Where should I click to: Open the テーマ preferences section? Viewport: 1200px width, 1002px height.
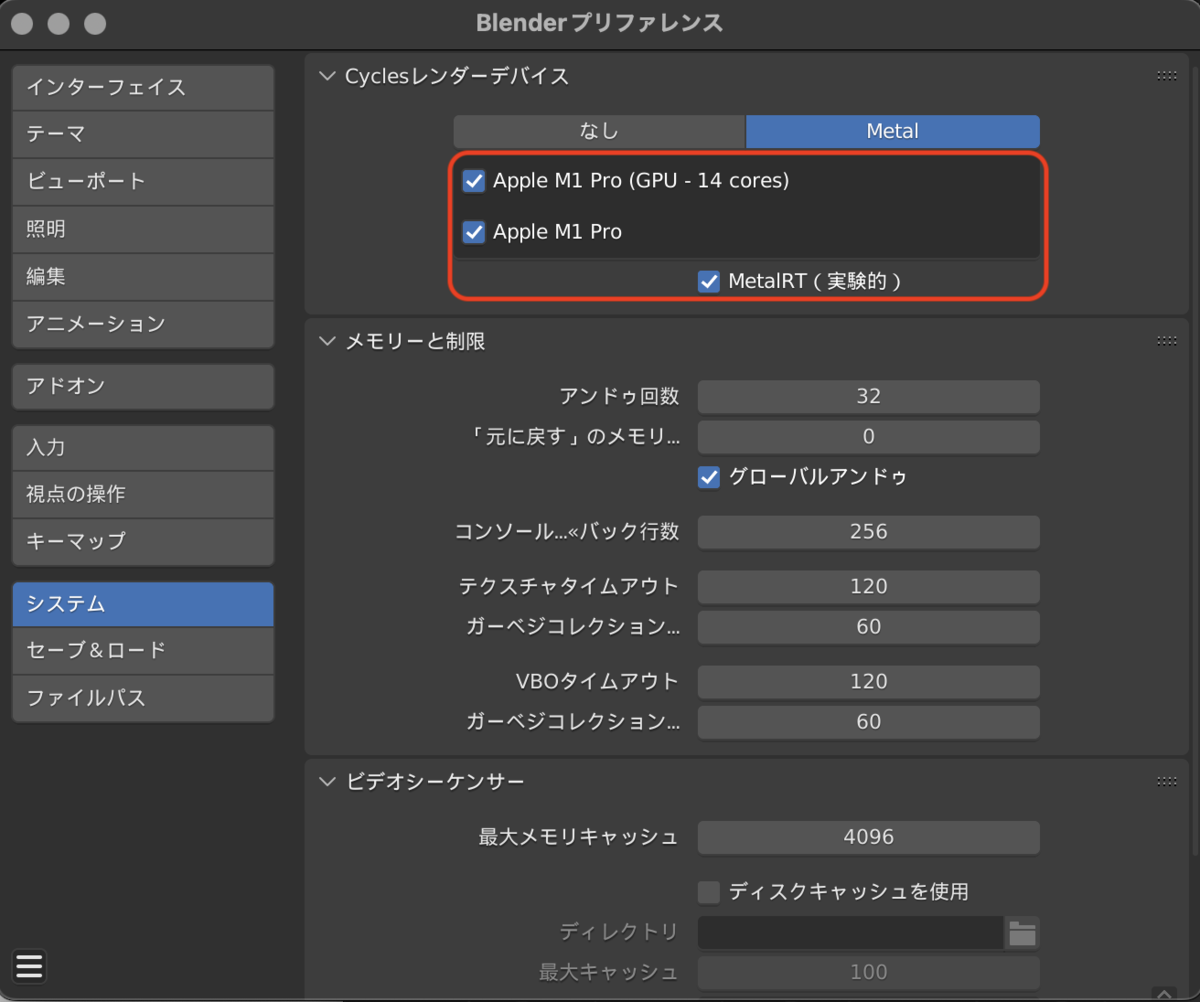pos(143,134)
